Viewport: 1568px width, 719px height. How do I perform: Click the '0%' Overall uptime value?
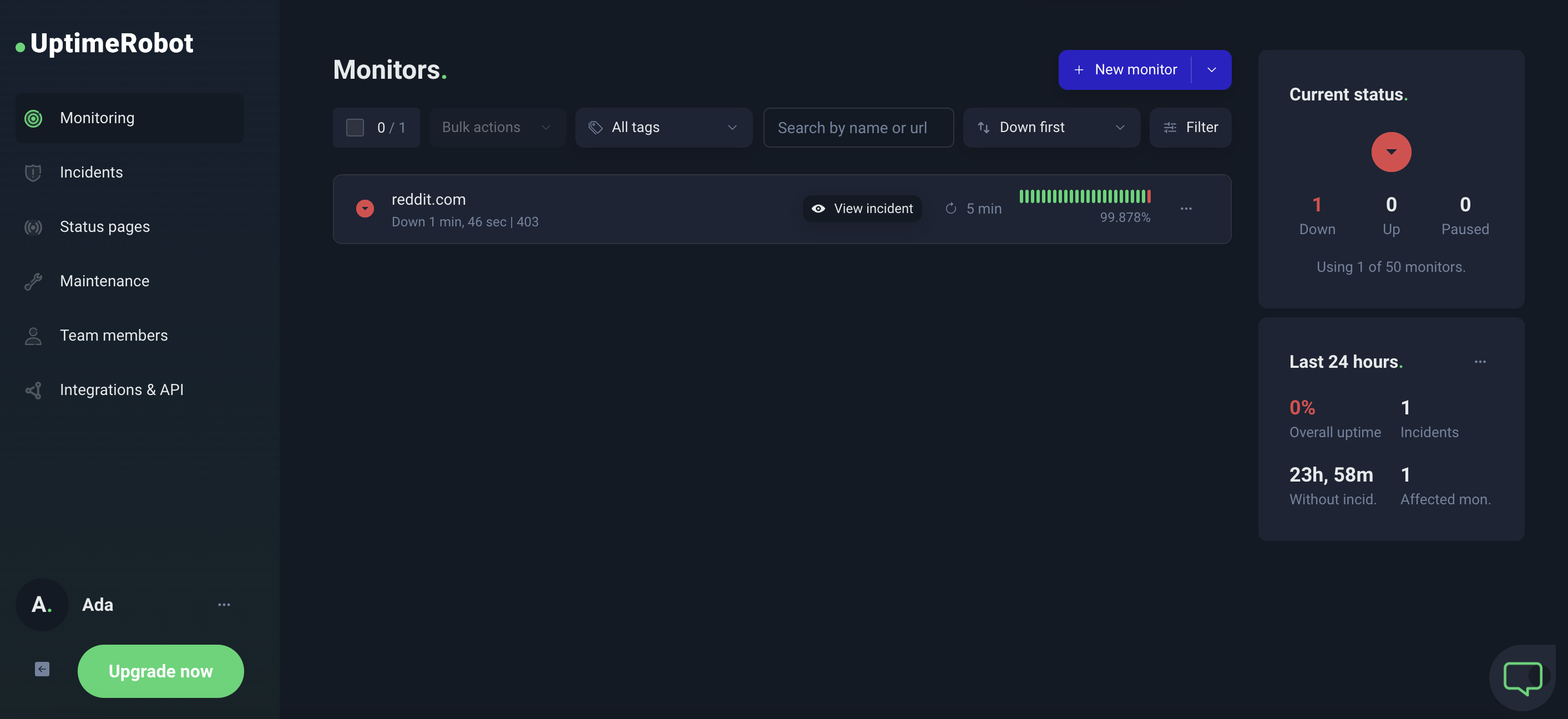[1302, 407]
